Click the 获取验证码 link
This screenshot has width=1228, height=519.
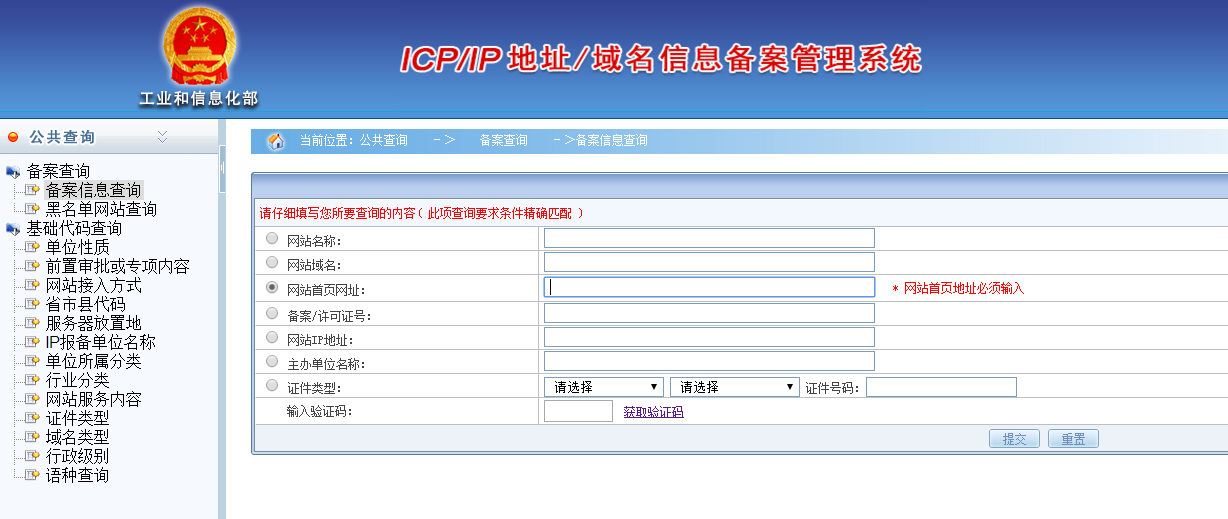(x=653, y=412)
